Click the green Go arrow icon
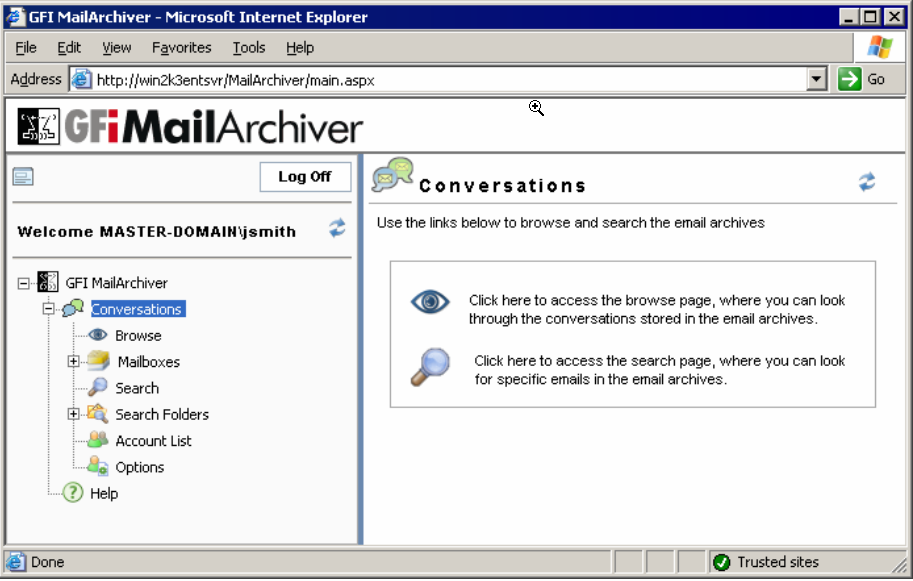 (x=850, y=79)
